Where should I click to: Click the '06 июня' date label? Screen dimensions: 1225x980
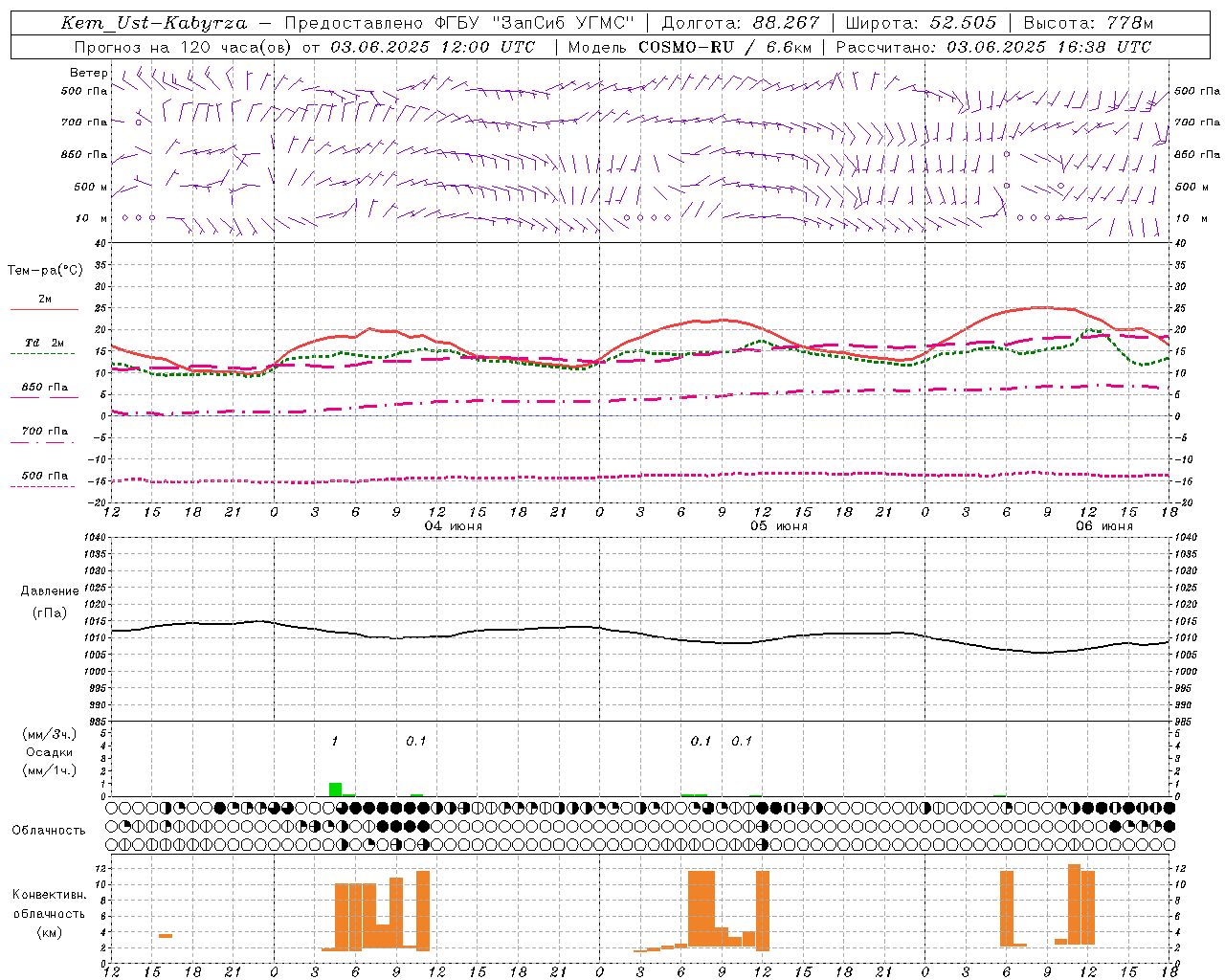coord(1104,526)
